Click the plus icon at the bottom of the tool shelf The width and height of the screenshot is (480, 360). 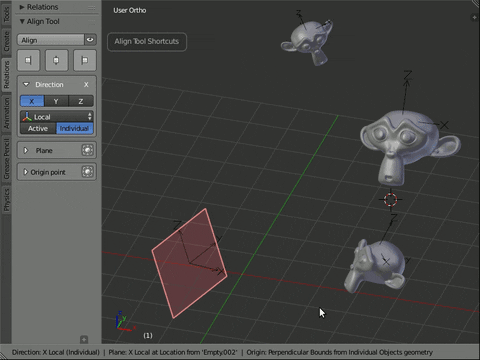[x=84, y=339]
